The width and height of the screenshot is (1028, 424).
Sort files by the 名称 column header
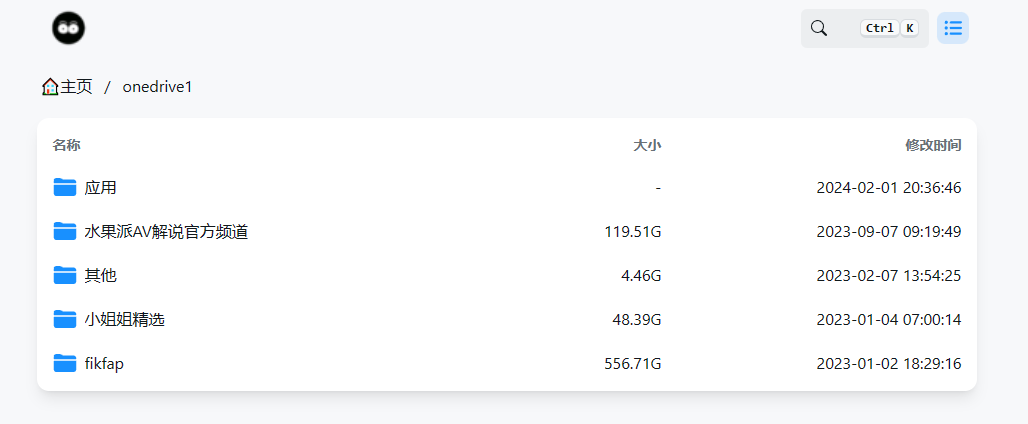pos(67,145)
